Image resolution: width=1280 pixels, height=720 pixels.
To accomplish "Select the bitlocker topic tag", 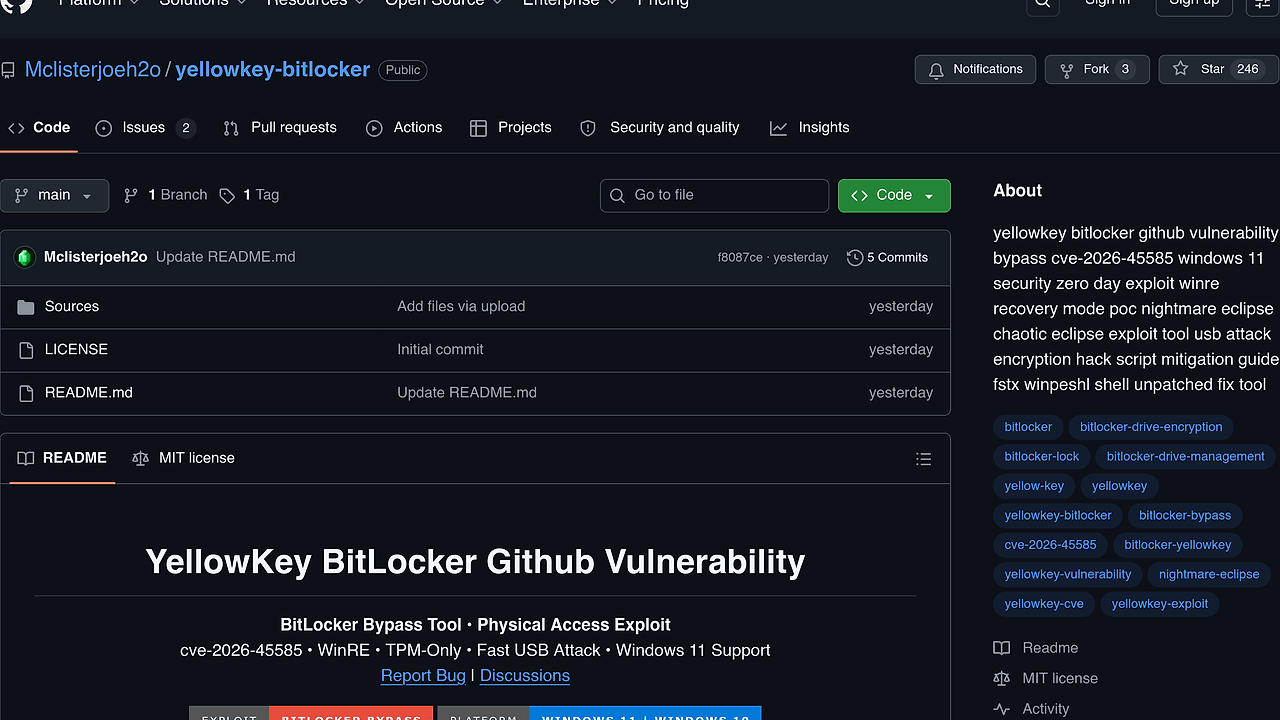I will 1028,427.
